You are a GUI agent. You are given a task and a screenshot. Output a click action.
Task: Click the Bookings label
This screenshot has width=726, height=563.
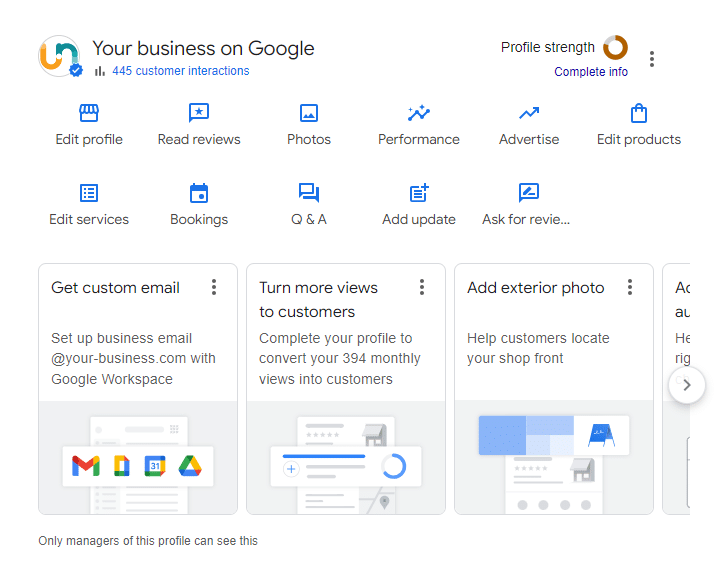[199, 219]
